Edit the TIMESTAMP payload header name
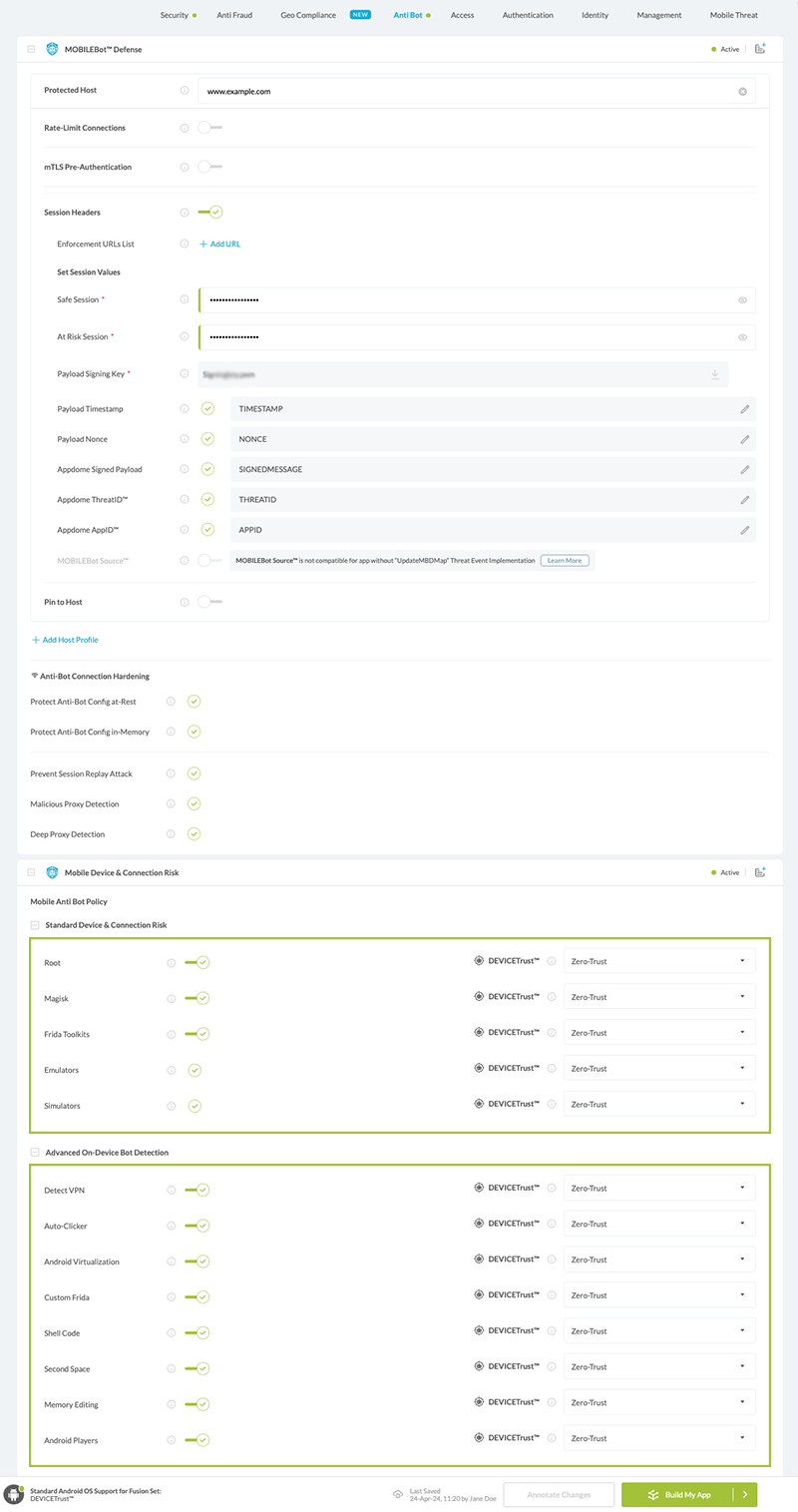 click(744, 409)
